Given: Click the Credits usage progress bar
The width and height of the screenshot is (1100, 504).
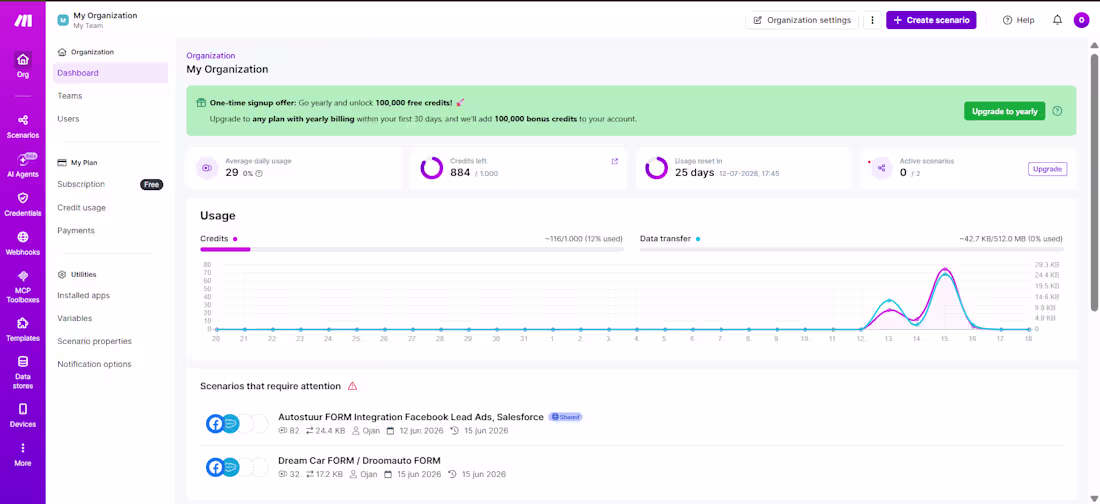Looking at the screenshot, I should (x=412, y=248).
